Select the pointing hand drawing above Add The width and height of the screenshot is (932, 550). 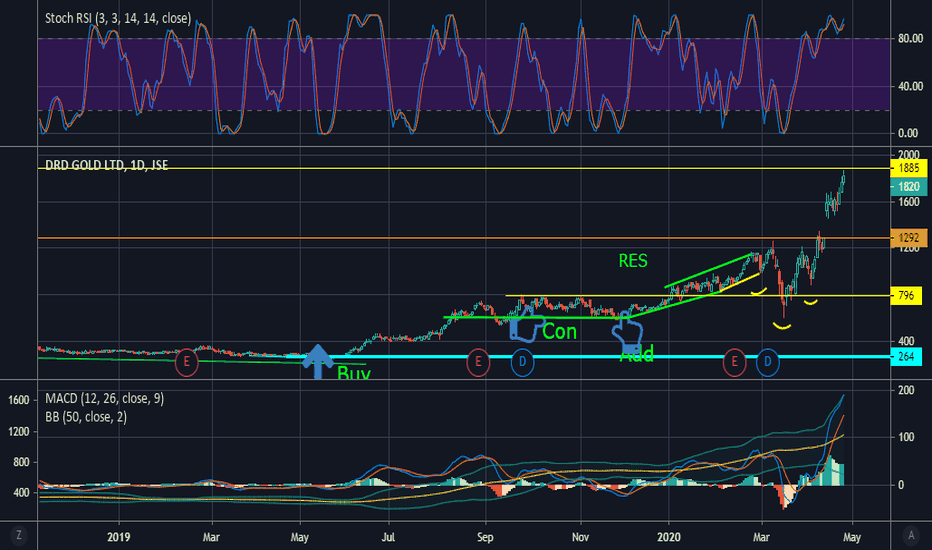pos(628,332)
